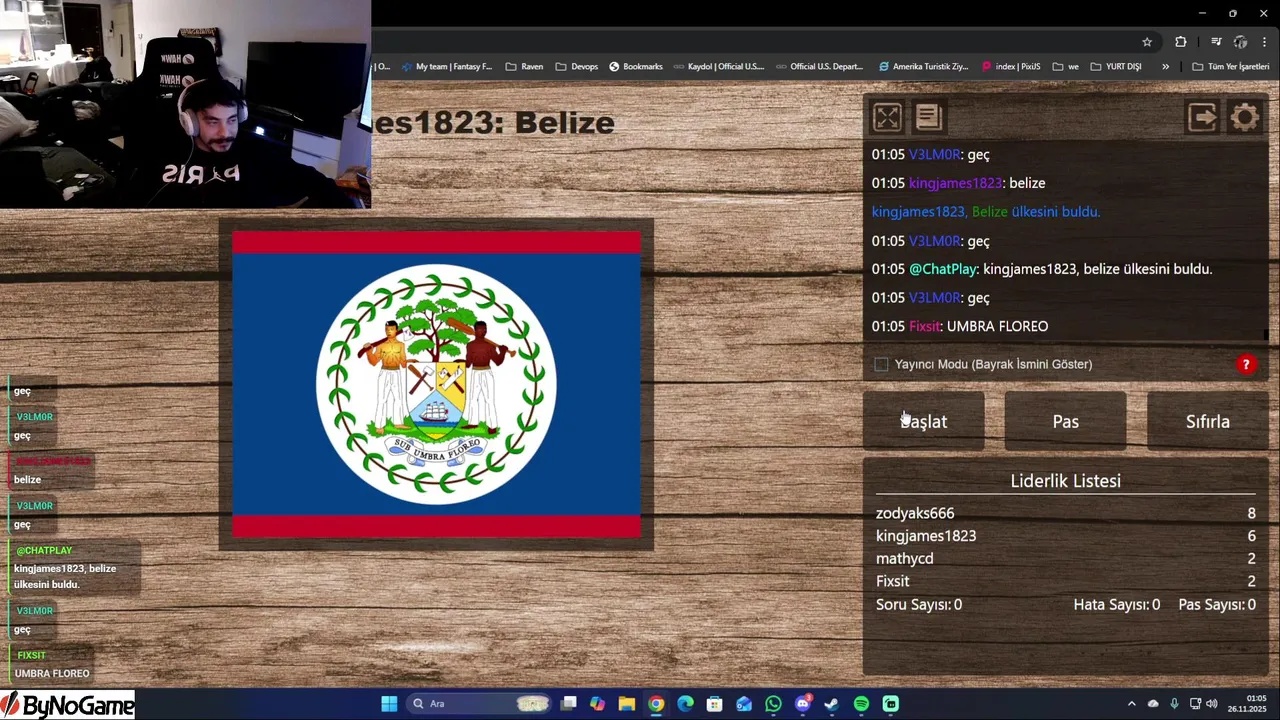
Task: Open Tüm Yer İşaretleri folder
Action: click(1231, 66)
